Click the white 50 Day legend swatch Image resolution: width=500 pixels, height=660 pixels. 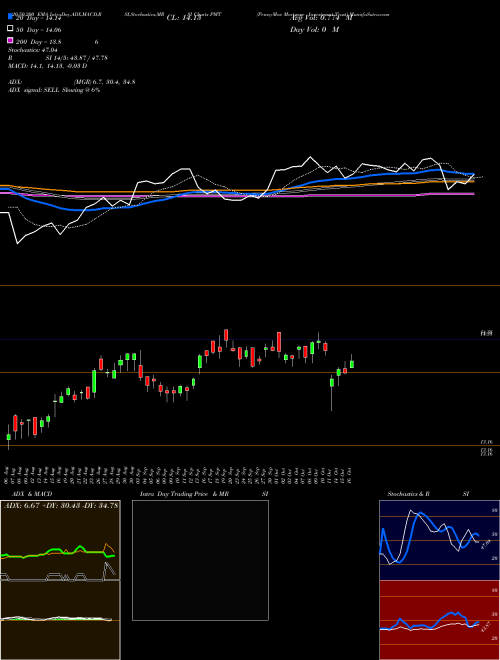tap(10, 29)
